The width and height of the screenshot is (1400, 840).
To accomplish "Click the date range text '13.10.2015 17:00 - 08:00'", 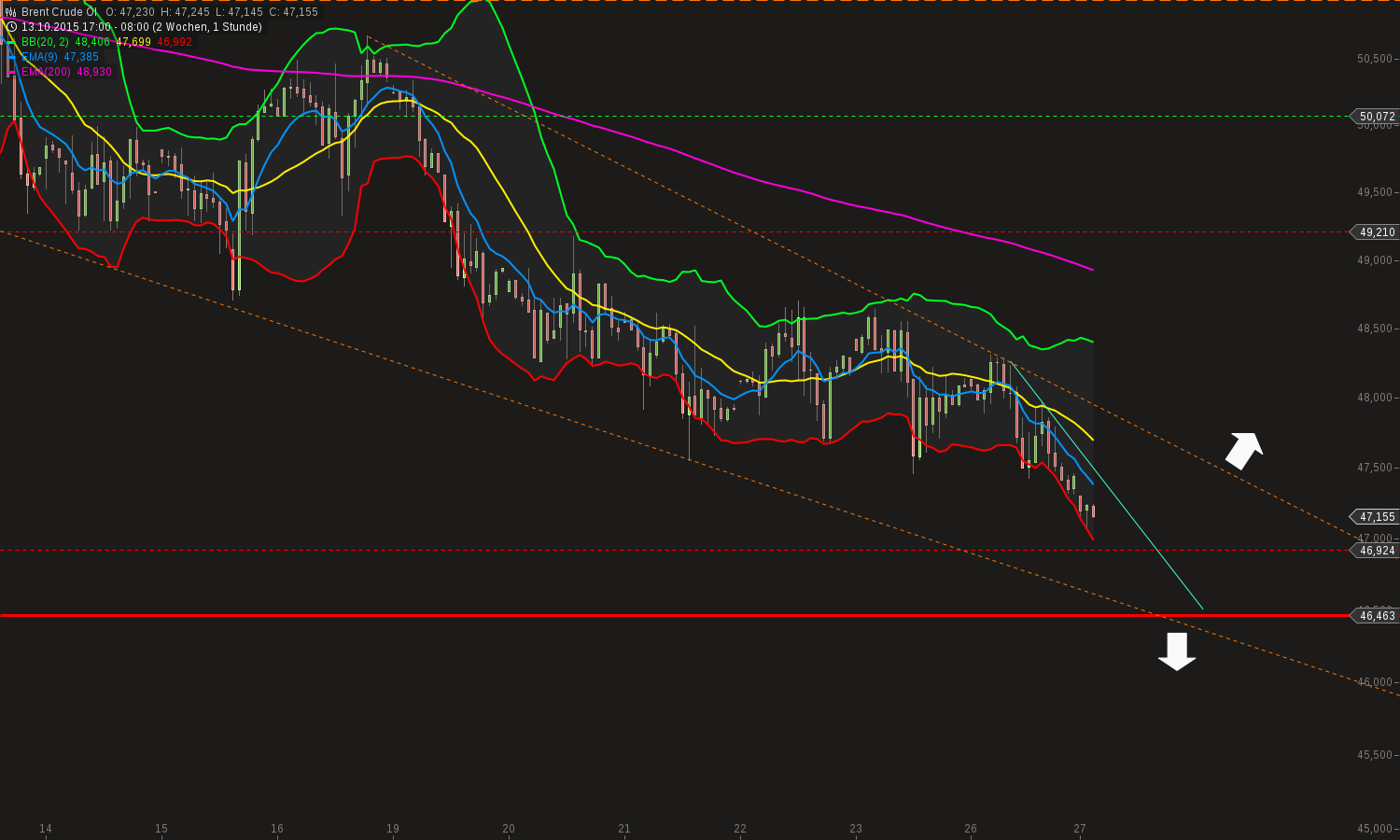I will click(x=85, y=27).
